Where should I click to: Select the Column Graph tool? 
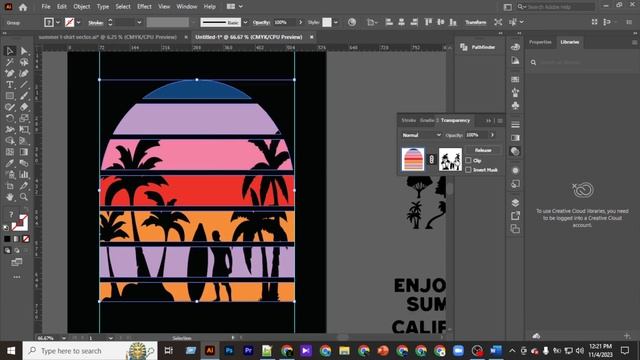(24, 175)
